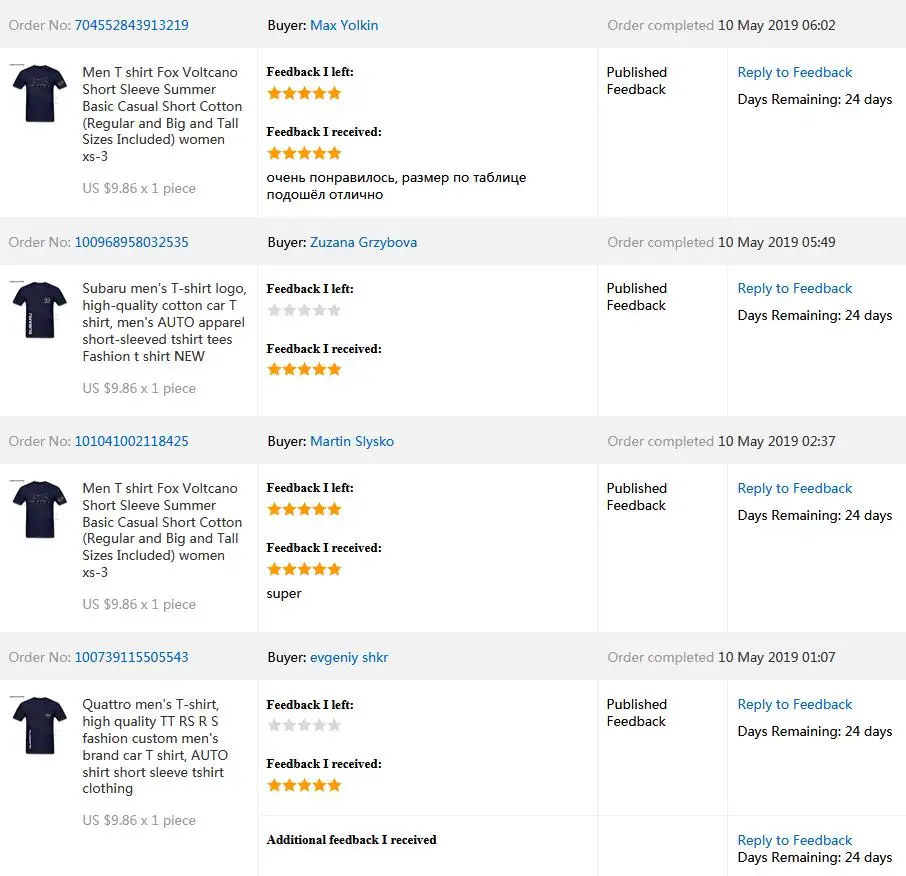The image size is (906, 876).
Task: Open buyer Max Yolkin's profile
Action: 344,25
